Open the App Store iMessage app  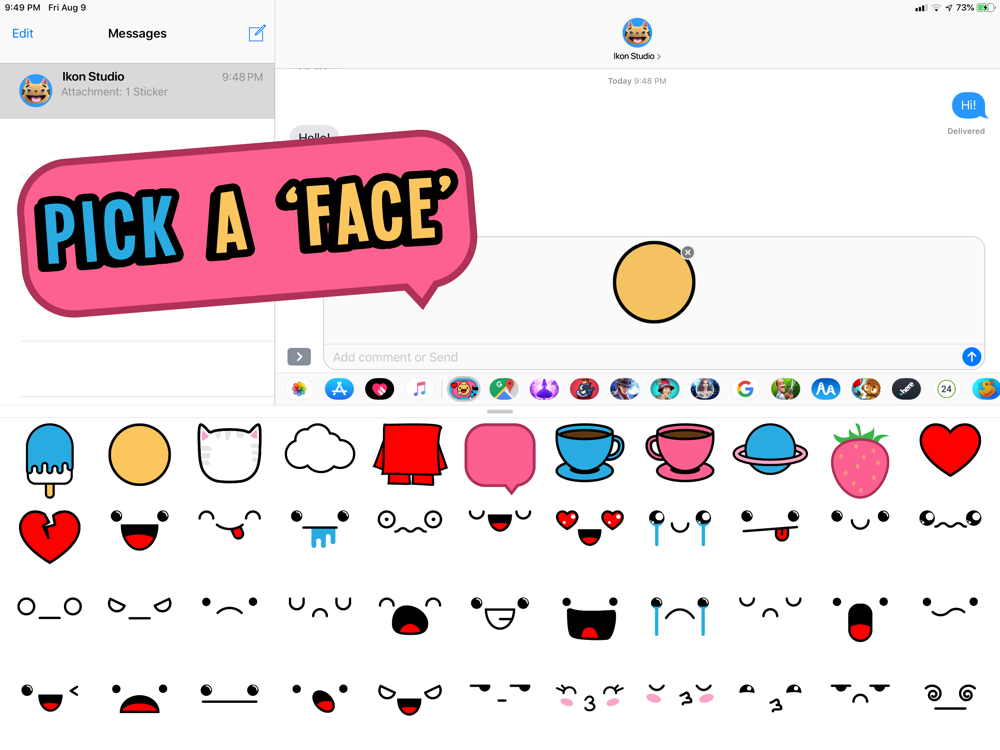(x=339, y=389)
